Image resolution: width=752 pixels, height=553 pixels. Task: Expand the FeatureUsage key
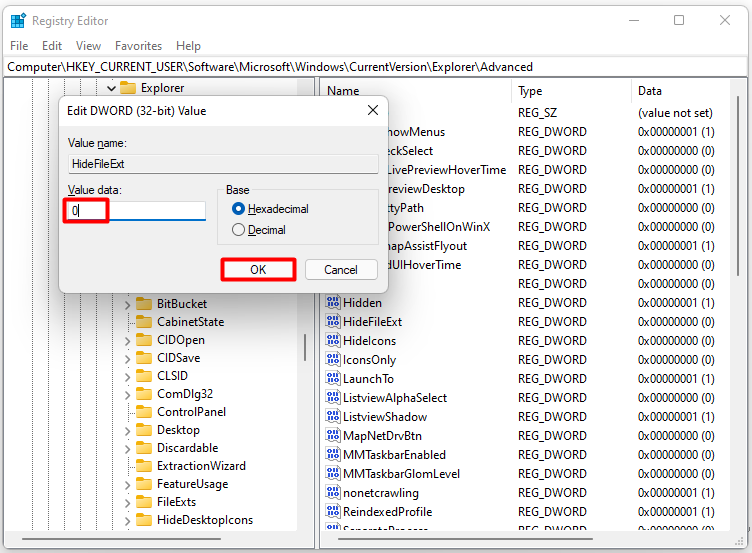point(128,485)
